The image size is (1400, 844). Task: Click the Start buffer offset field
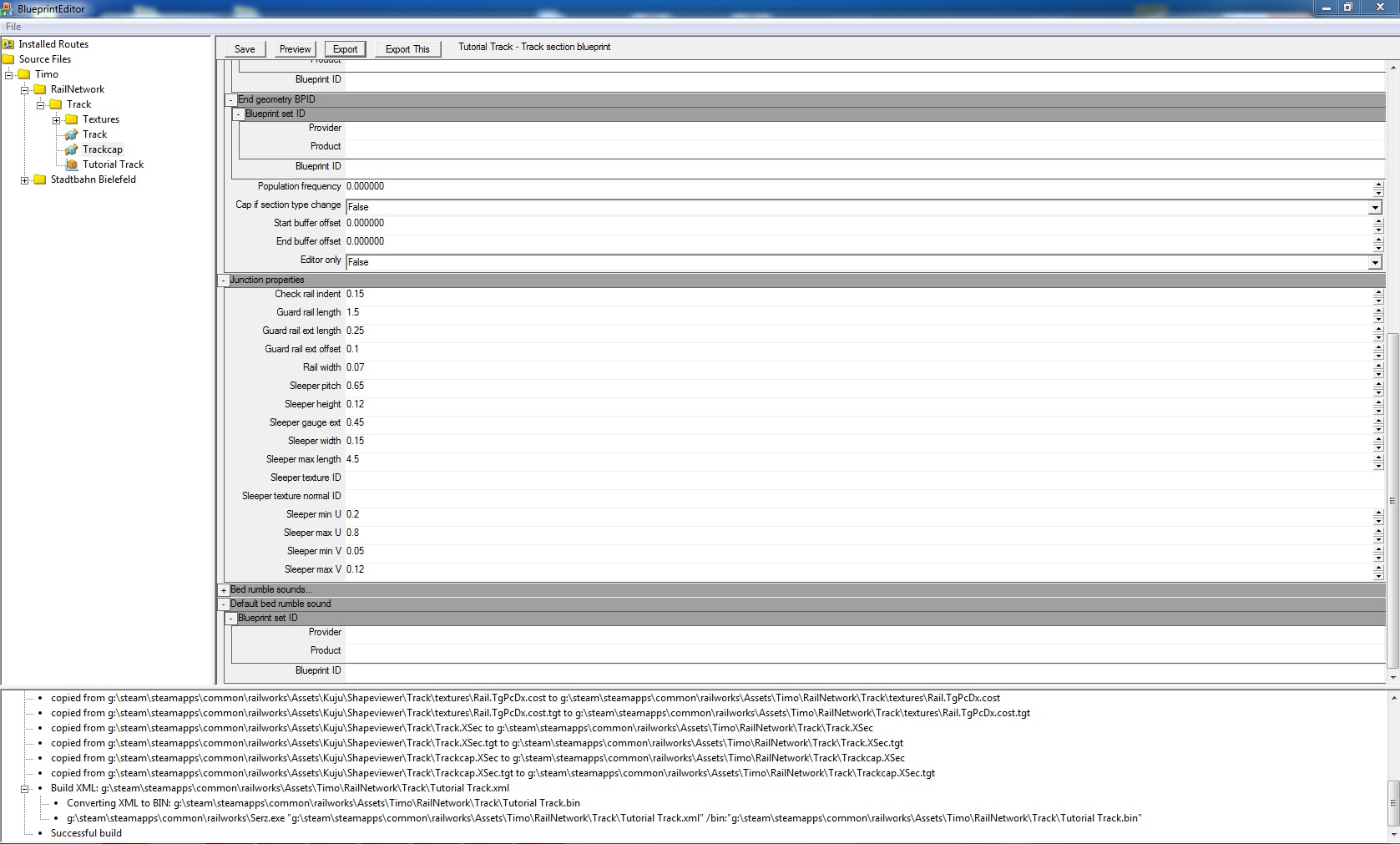point(858,224)
